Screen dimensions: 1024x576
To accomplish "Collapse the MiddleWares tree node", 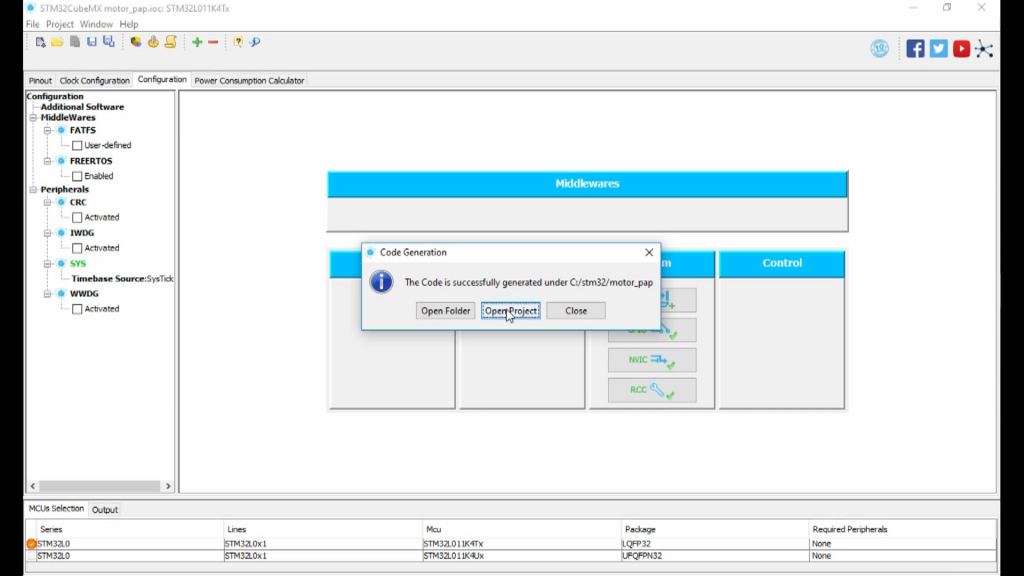I will click(x=33, y=118).
